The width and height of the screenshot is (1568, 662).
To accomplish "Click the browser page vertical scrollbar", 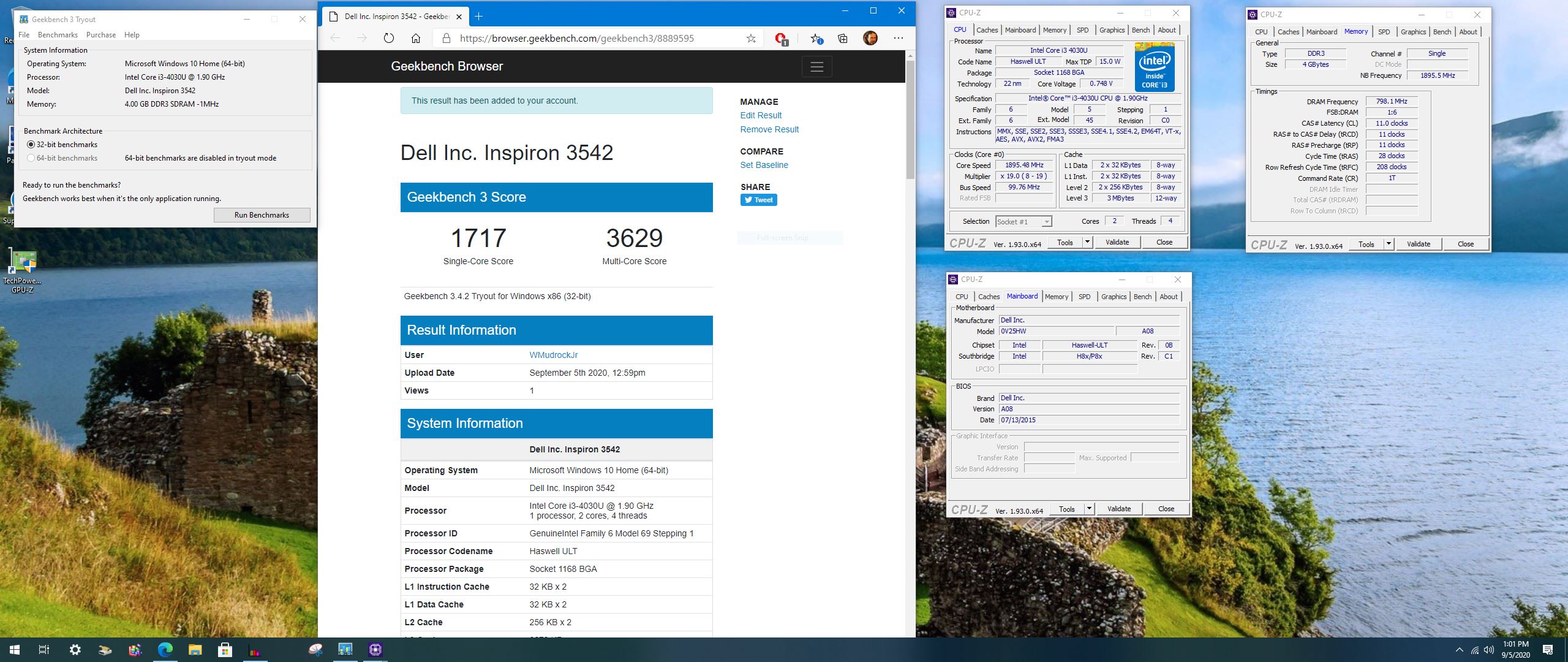I will pos(910,120).
